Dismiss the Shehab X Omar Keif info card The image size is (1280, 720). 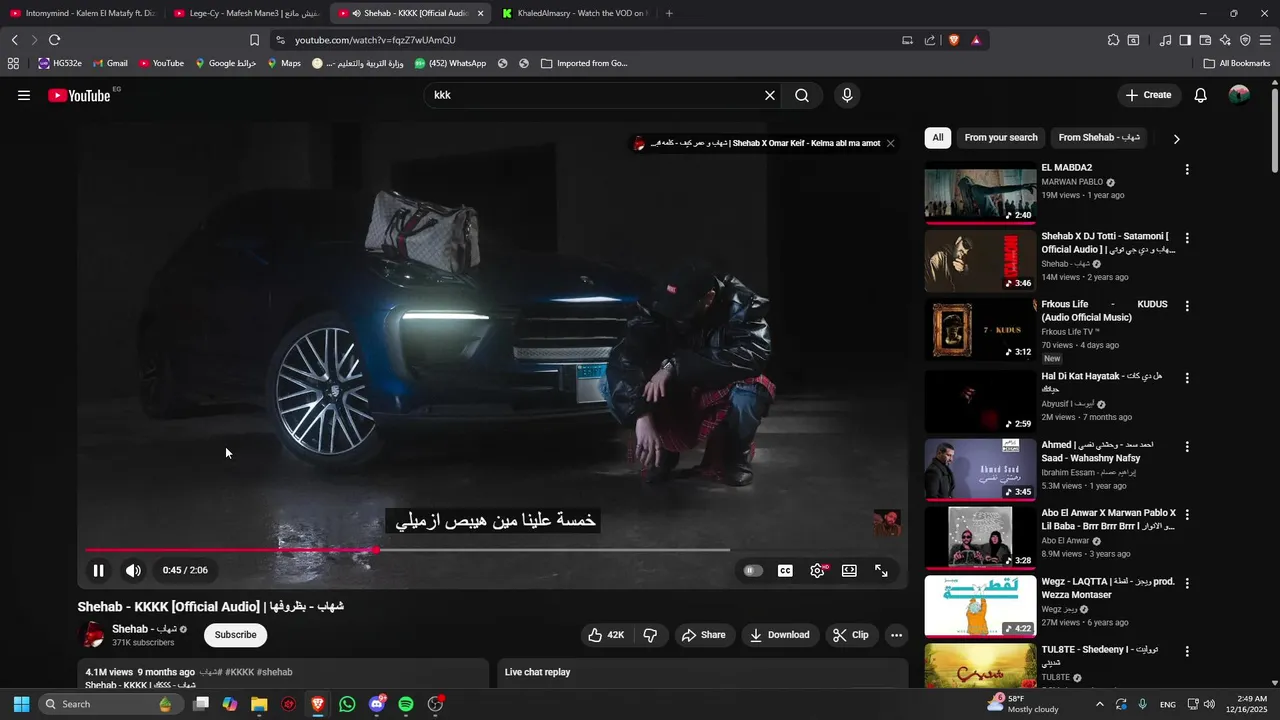tap(890, 143)
